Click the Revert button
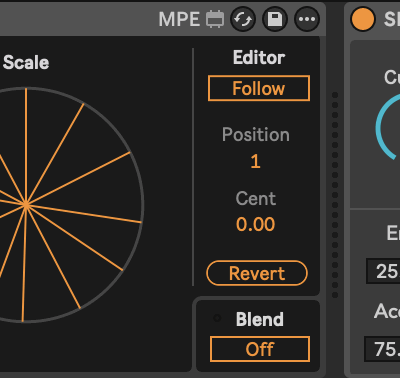The image size is (400, 378). [257, 273]
